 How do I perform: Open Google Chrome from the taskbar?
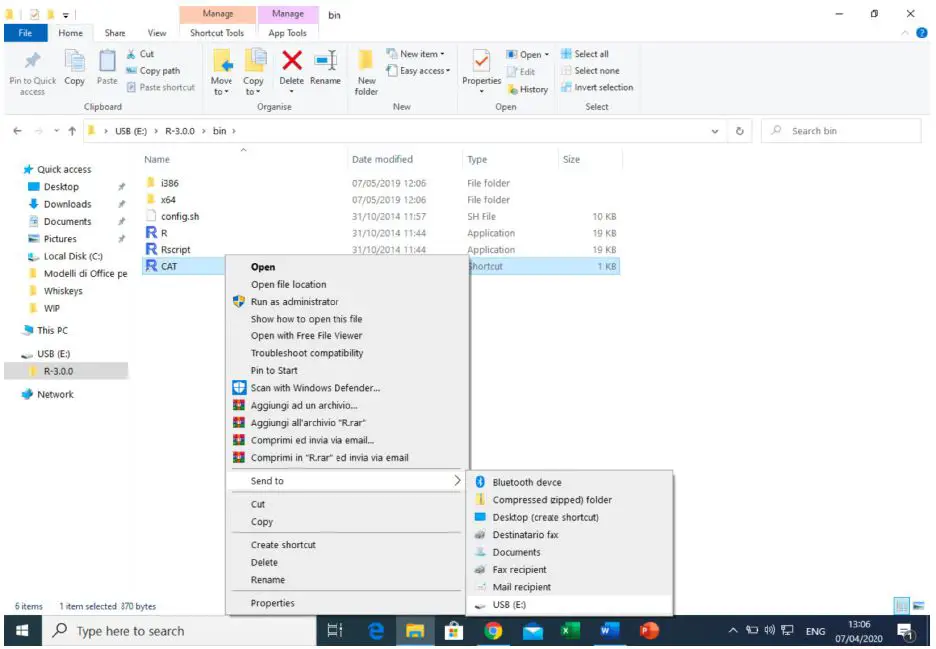pyautogui.click(x=494, y=631)
